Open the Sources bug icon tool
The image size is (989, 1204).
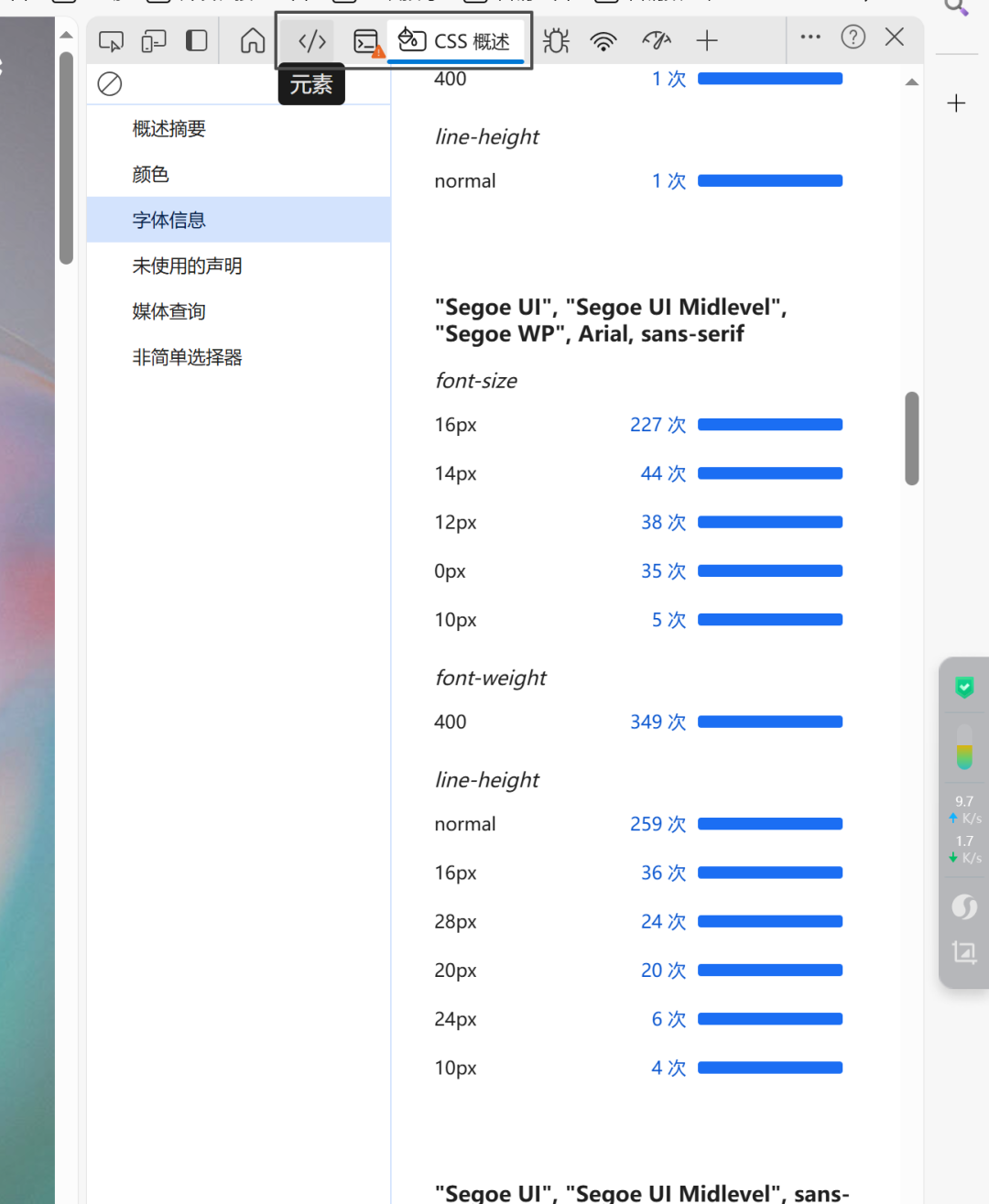point(556,41)
